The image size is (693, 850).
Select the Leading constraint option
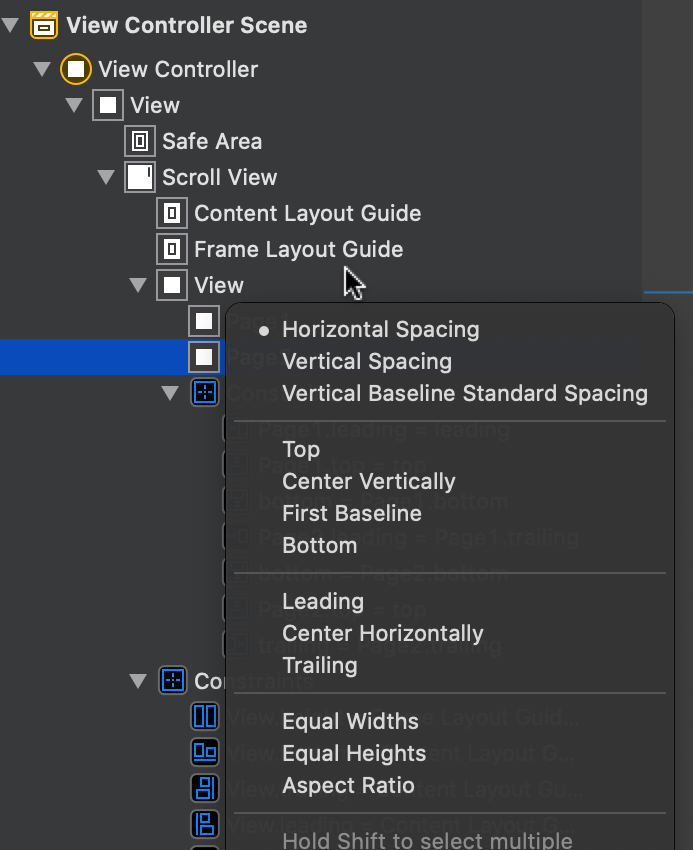tap(322, 601)
